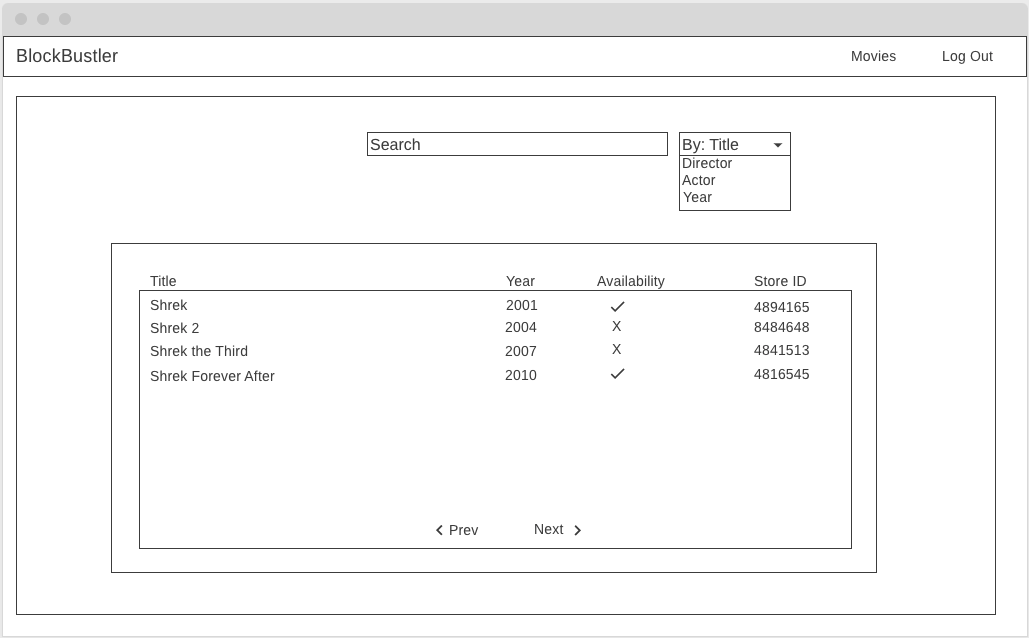This screenshot has height=638, width=1029.
Task: Select Director in the search-by list
Action: click(x=707, y=163)
